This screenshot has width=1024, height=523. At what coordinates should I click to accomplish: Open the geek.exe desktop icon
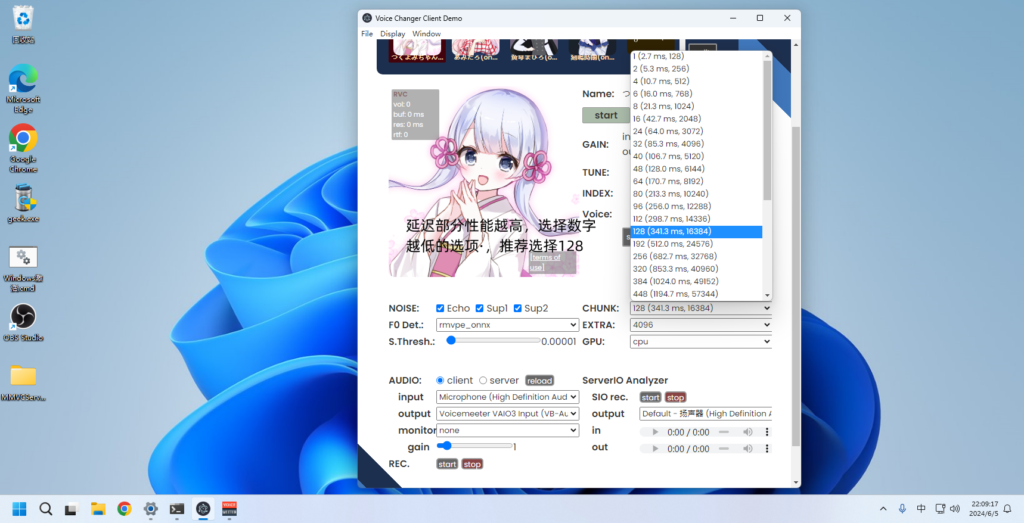pyautogui.click(x=23, y=203)
